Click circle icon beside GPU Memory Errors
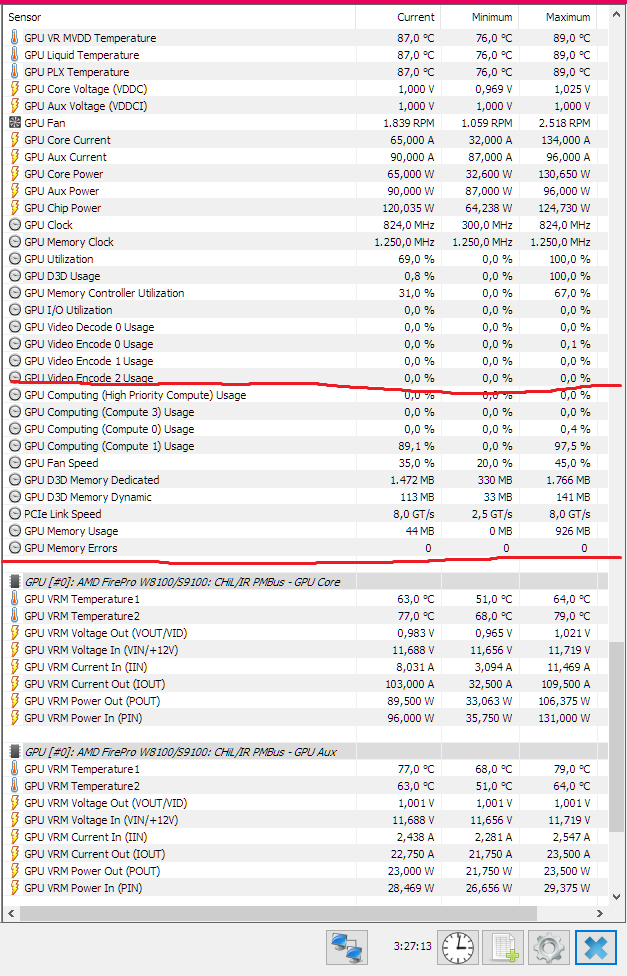 [x=15, y=548]
